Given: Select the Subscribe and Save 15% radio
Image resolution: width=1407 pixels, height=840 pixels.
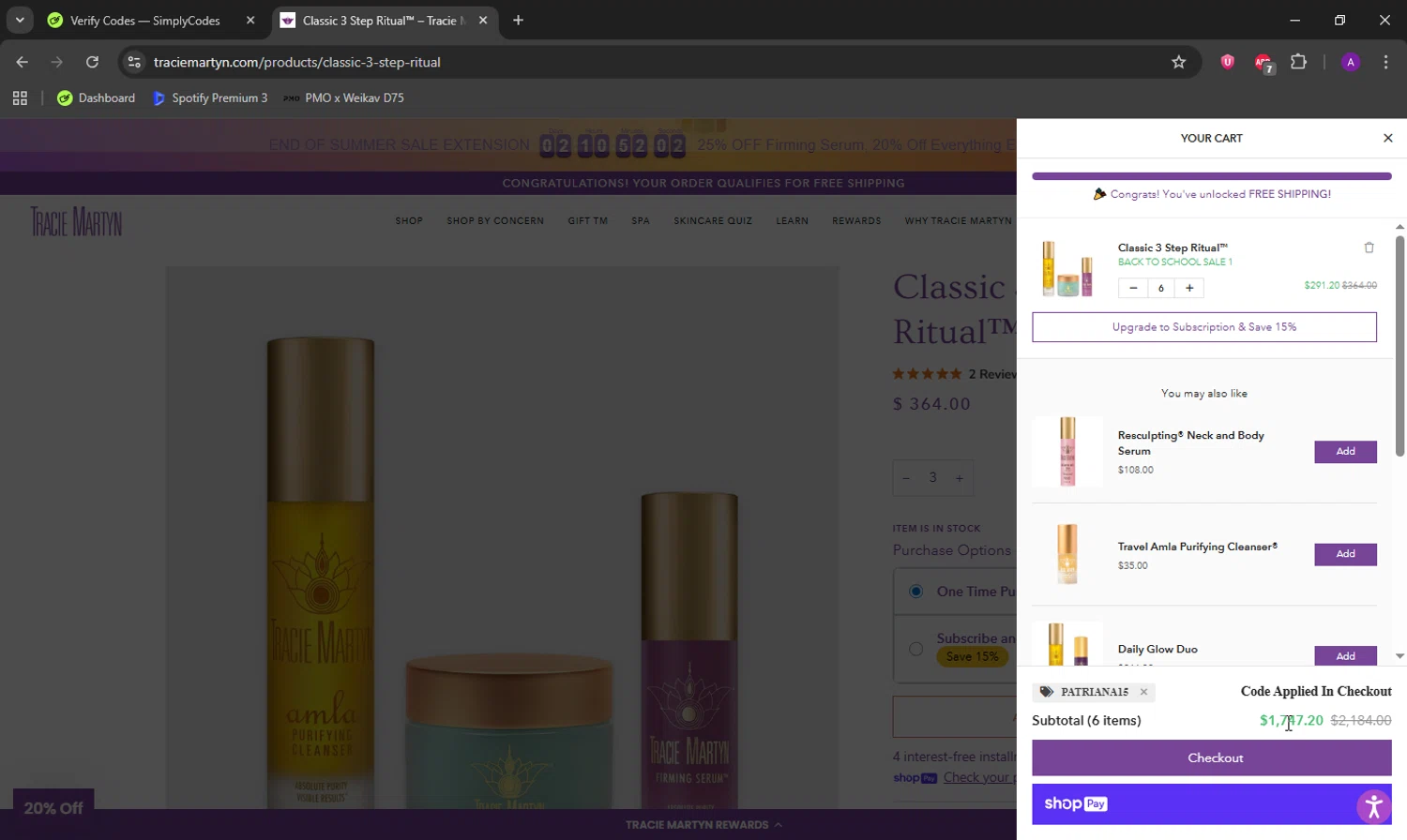Looking at the screenshot, I should (x=915, y=649).
